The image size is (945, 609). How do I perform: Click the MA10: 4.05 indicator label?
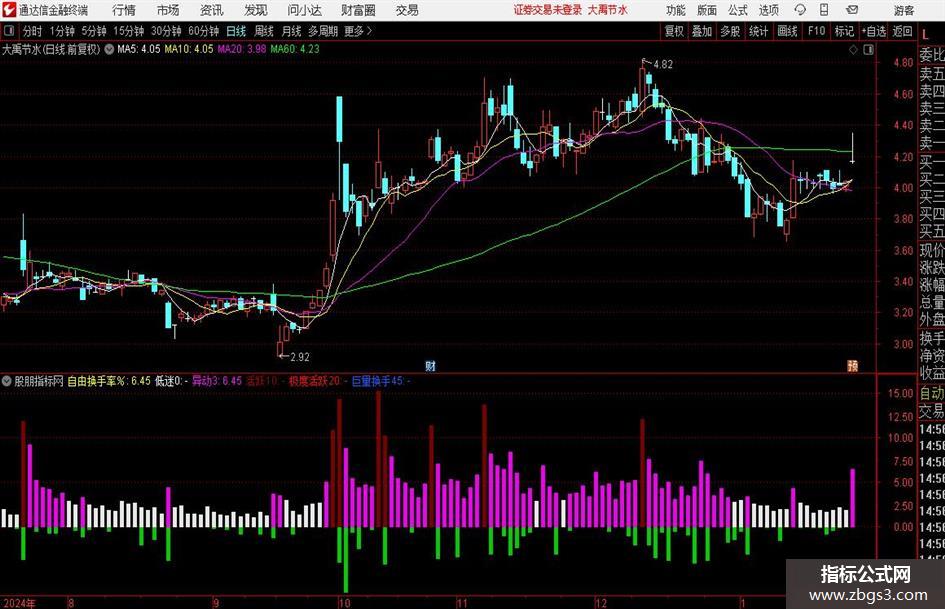point(189,49)
